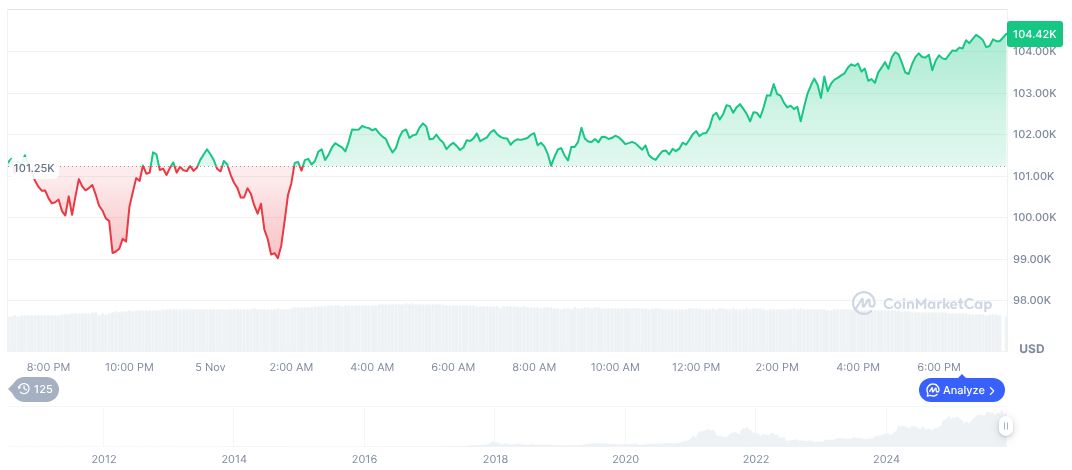Open the Analyze button
The image size is (1072, 470).
tap(962, 390)
